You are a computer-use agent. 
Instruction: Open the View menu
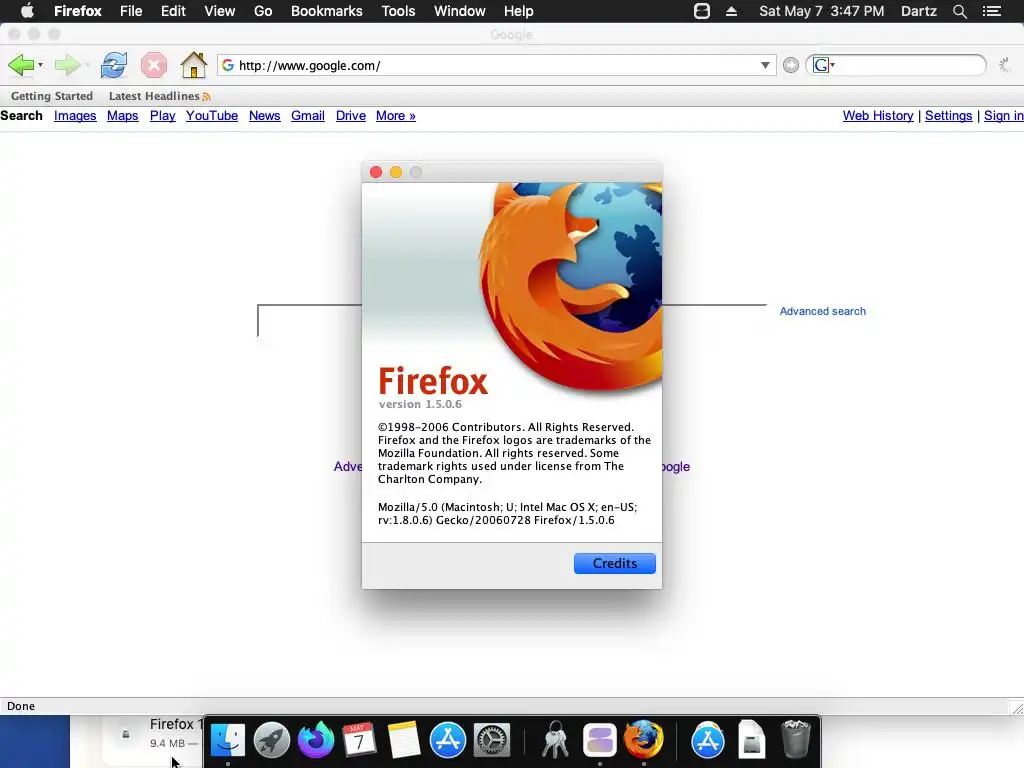tap(219, 11)
